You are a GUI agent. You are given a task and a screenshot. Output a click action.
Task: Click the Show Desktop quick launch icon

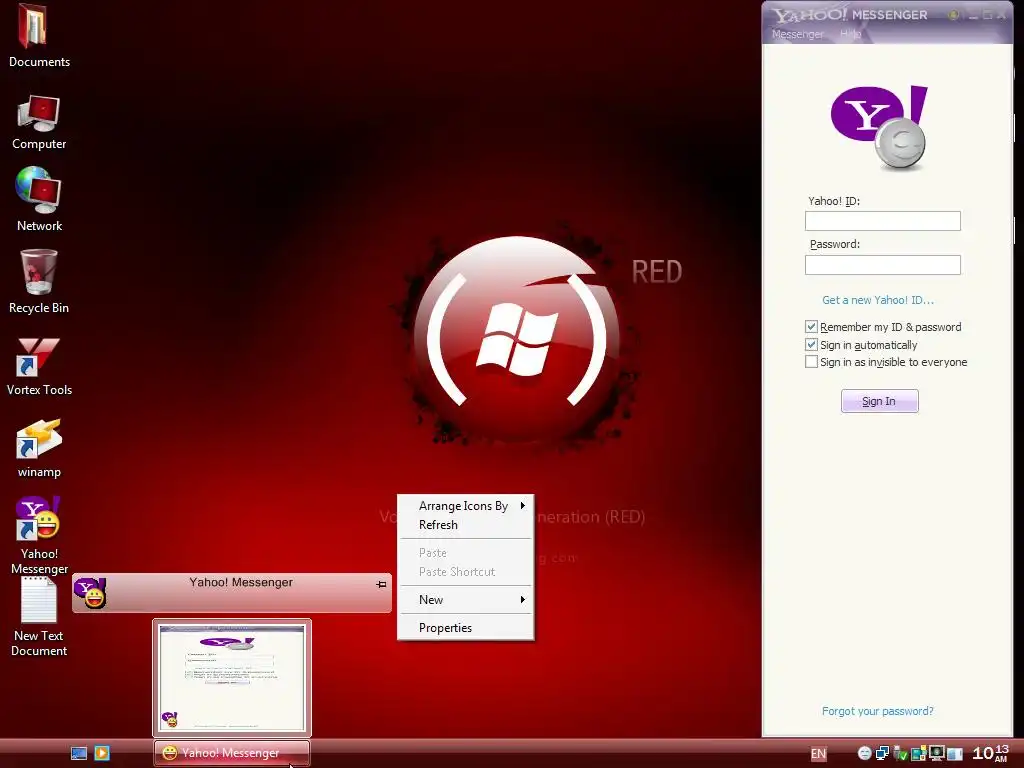[78, 753]
